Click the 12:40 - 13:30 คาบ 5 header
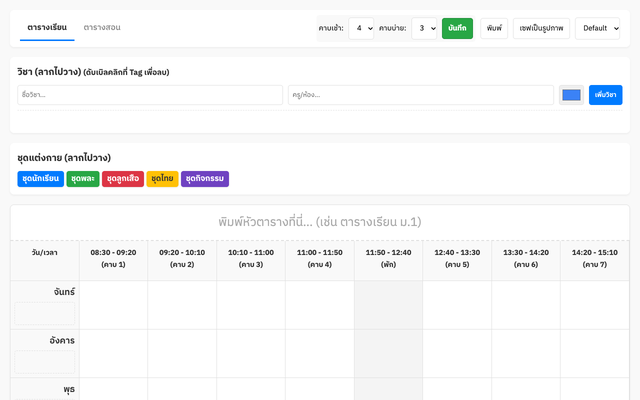The image size is (640, 400). pos(457,260)
